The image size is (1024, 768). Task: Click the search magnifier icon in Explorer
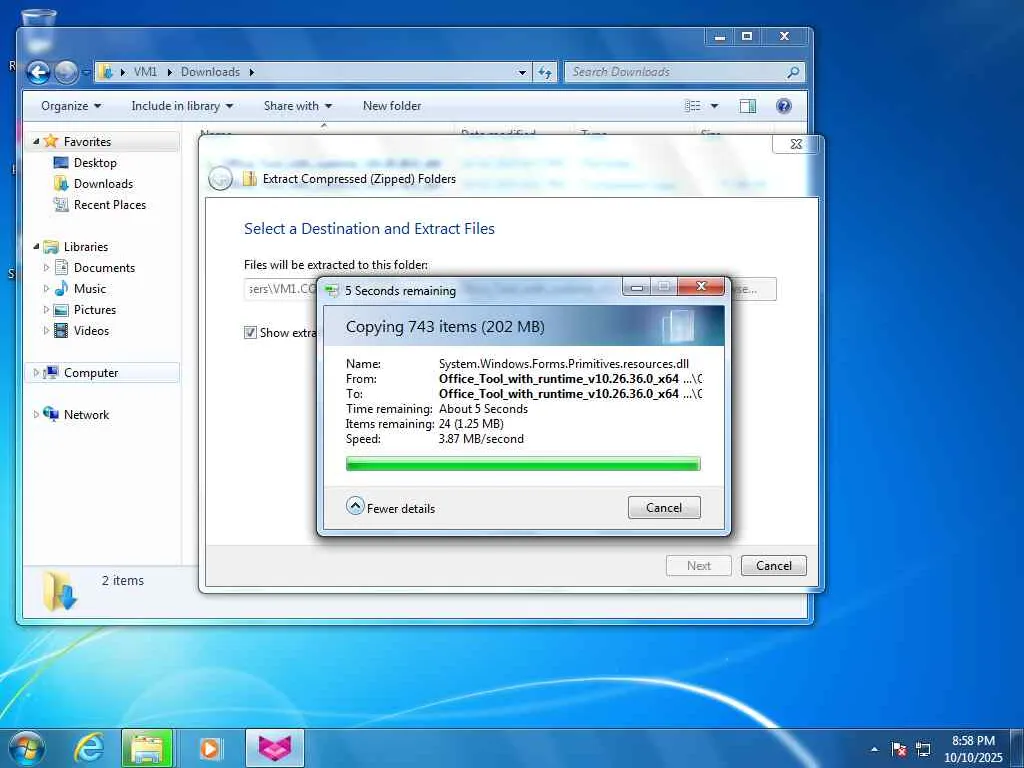pos(793,72)
